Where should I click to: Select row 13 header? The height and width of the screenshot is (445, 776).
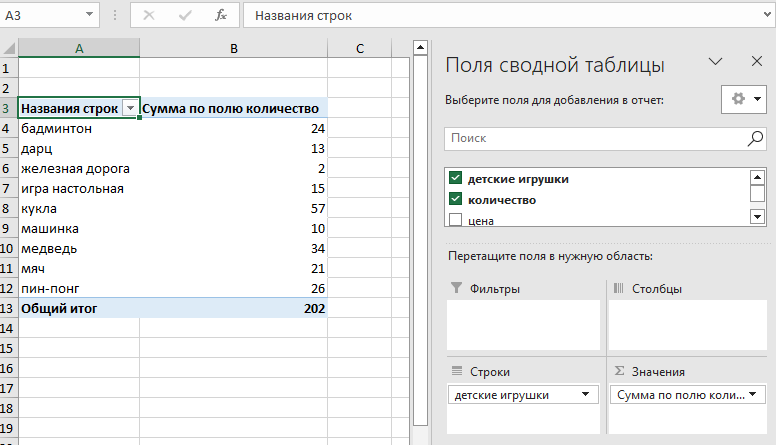click(x=8, y=308)
